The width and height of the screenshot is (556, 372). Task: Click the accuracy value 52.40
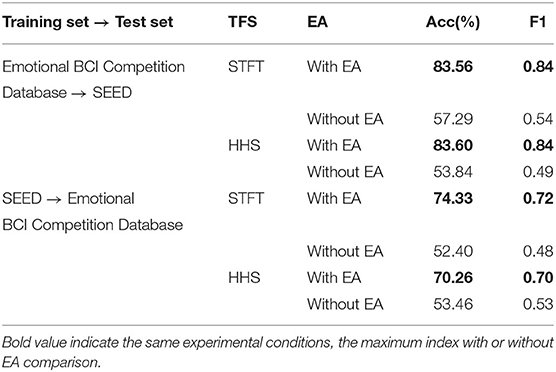(x=453, y=251)
